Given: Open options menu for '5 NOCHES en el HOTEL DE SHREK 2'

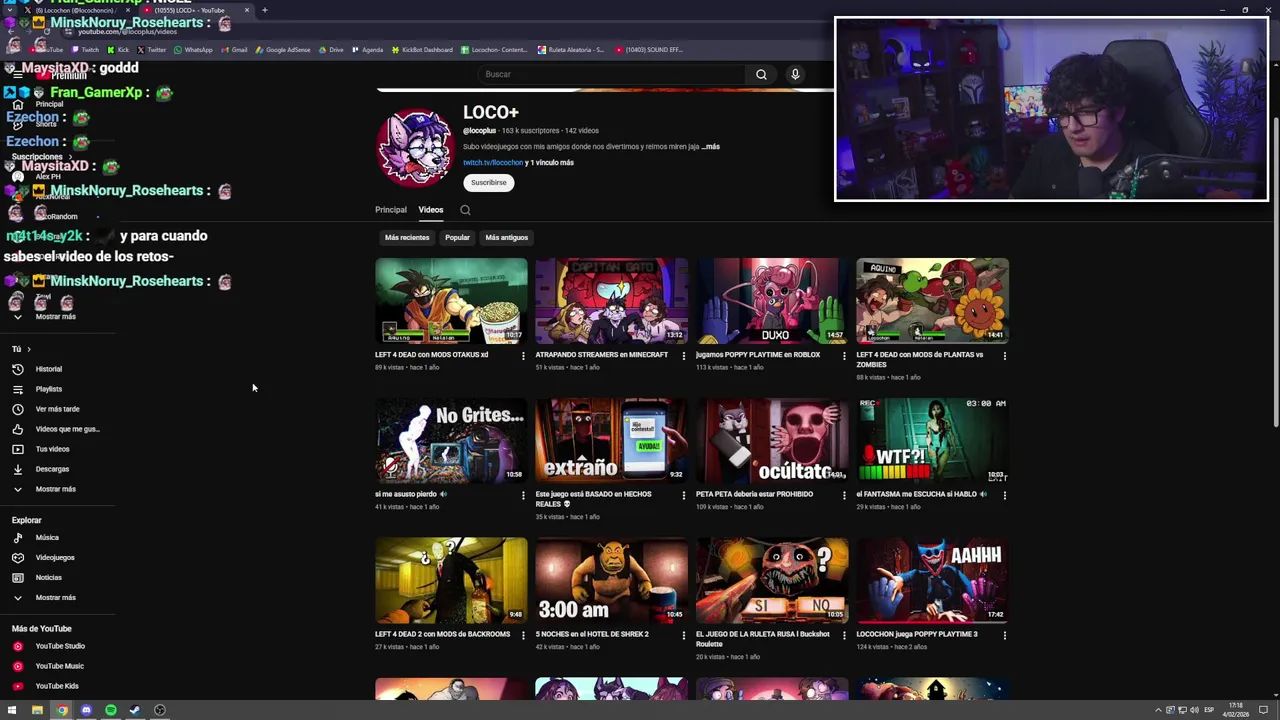Looking at the screenshot, I should (684, 635).
